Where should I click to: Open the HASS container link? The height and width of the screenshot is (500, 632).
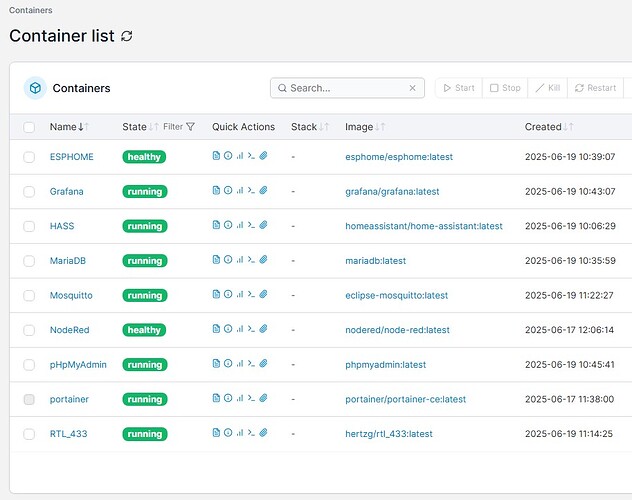62,226
